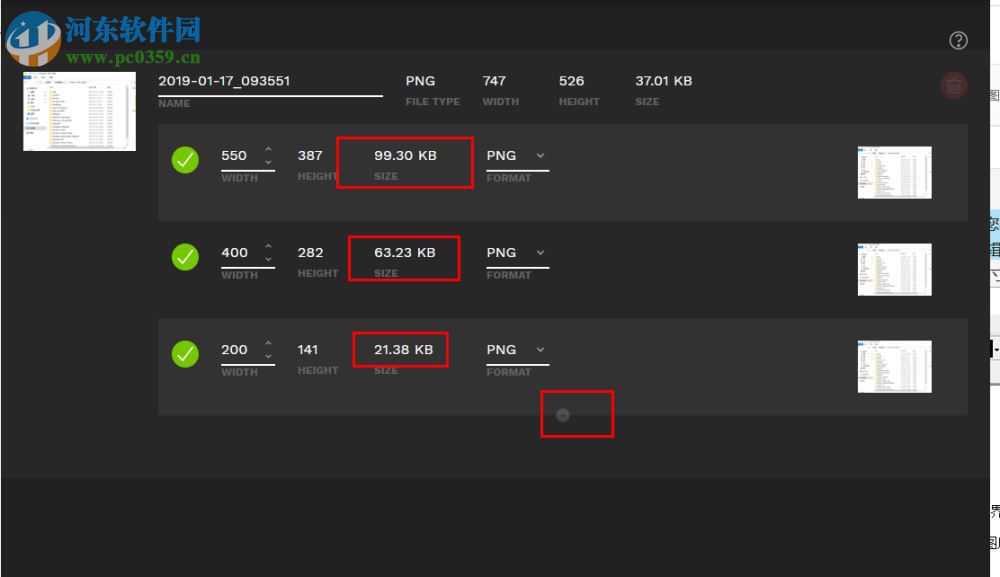1000x577 pixels.
Task: Click the red trash delete icon
Action: [954, 86]
